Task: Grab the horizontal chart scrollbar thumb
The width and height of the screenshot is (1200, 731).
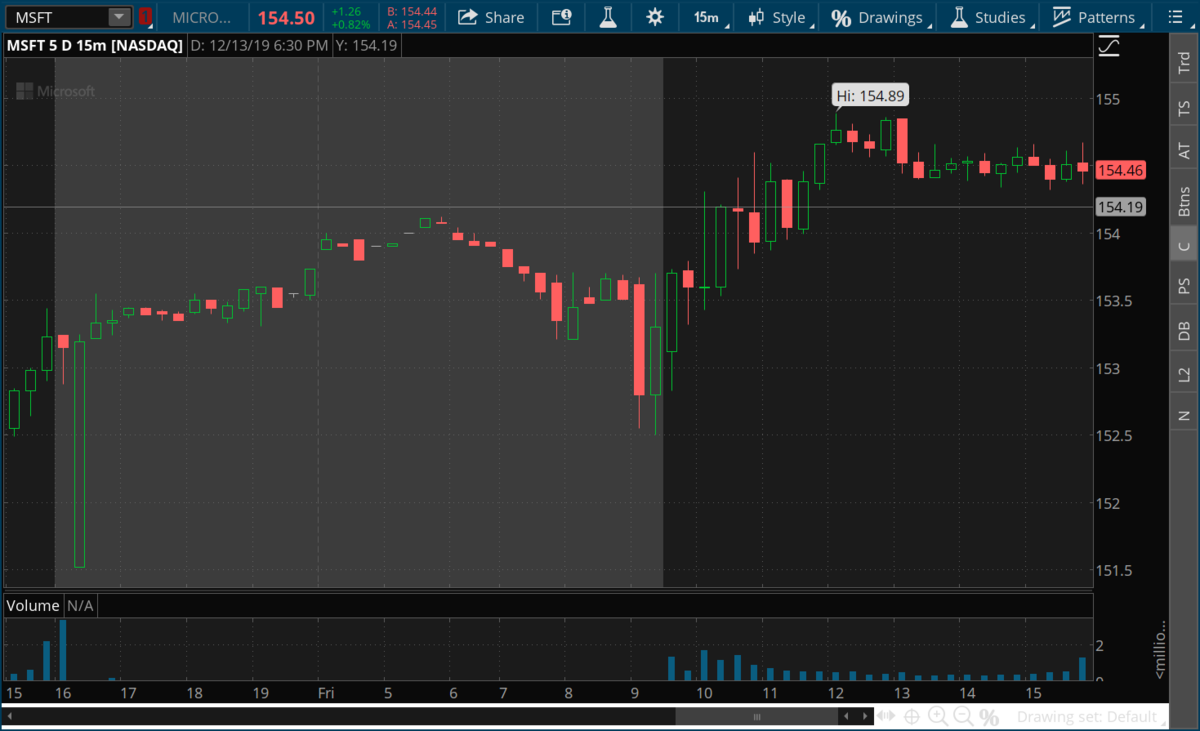Action: pyautogui.click(x=757, y=716)
